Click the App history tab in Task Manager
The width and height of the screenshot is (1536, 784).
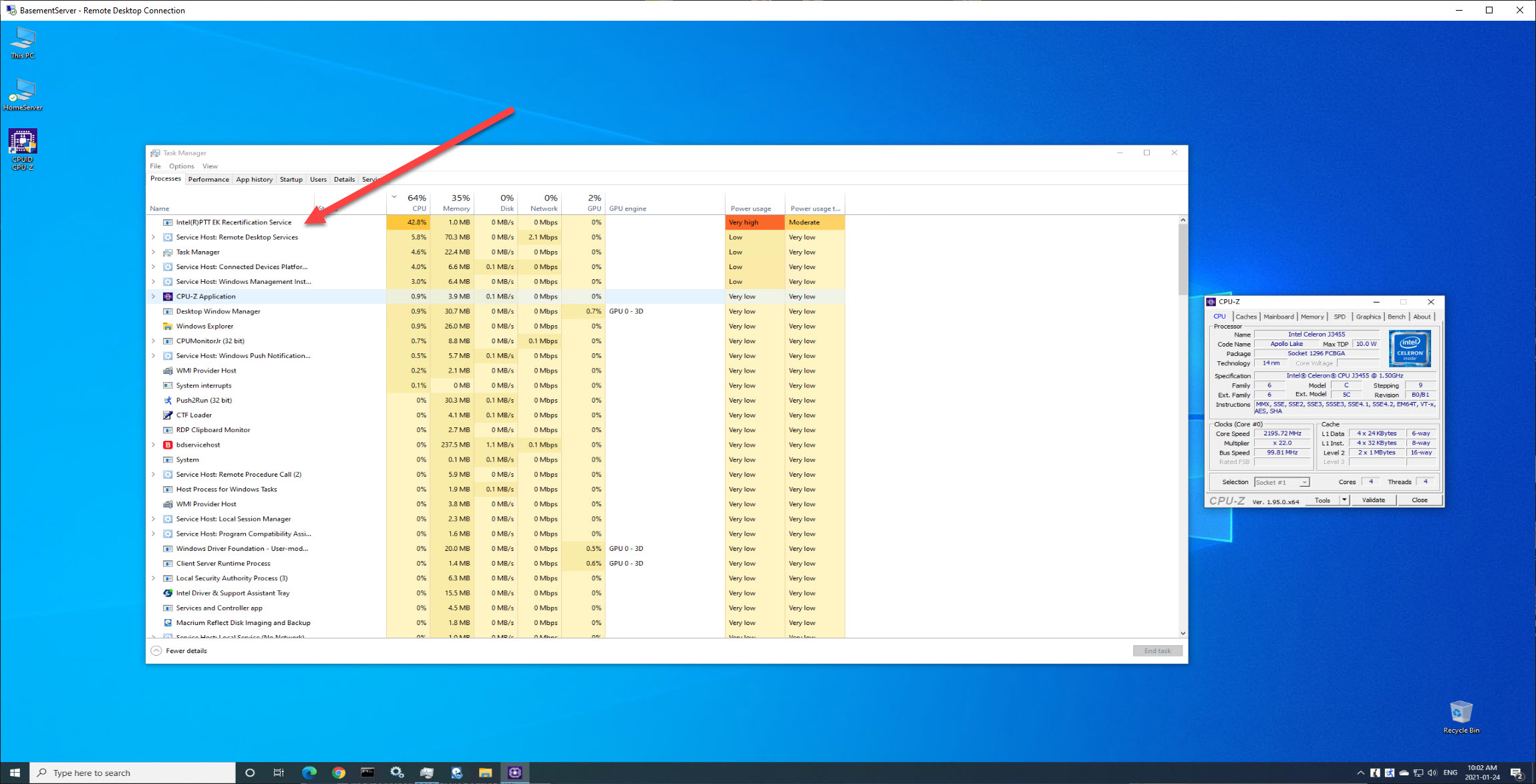[x=254, y=179]
